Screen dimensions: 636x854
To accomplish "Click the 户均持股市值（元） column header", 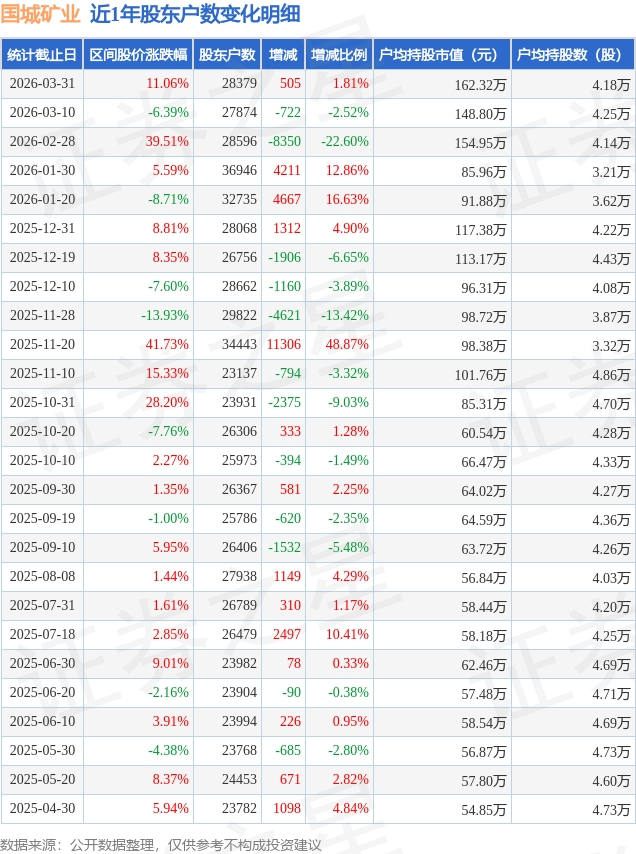I will click(x=441, y=55).
